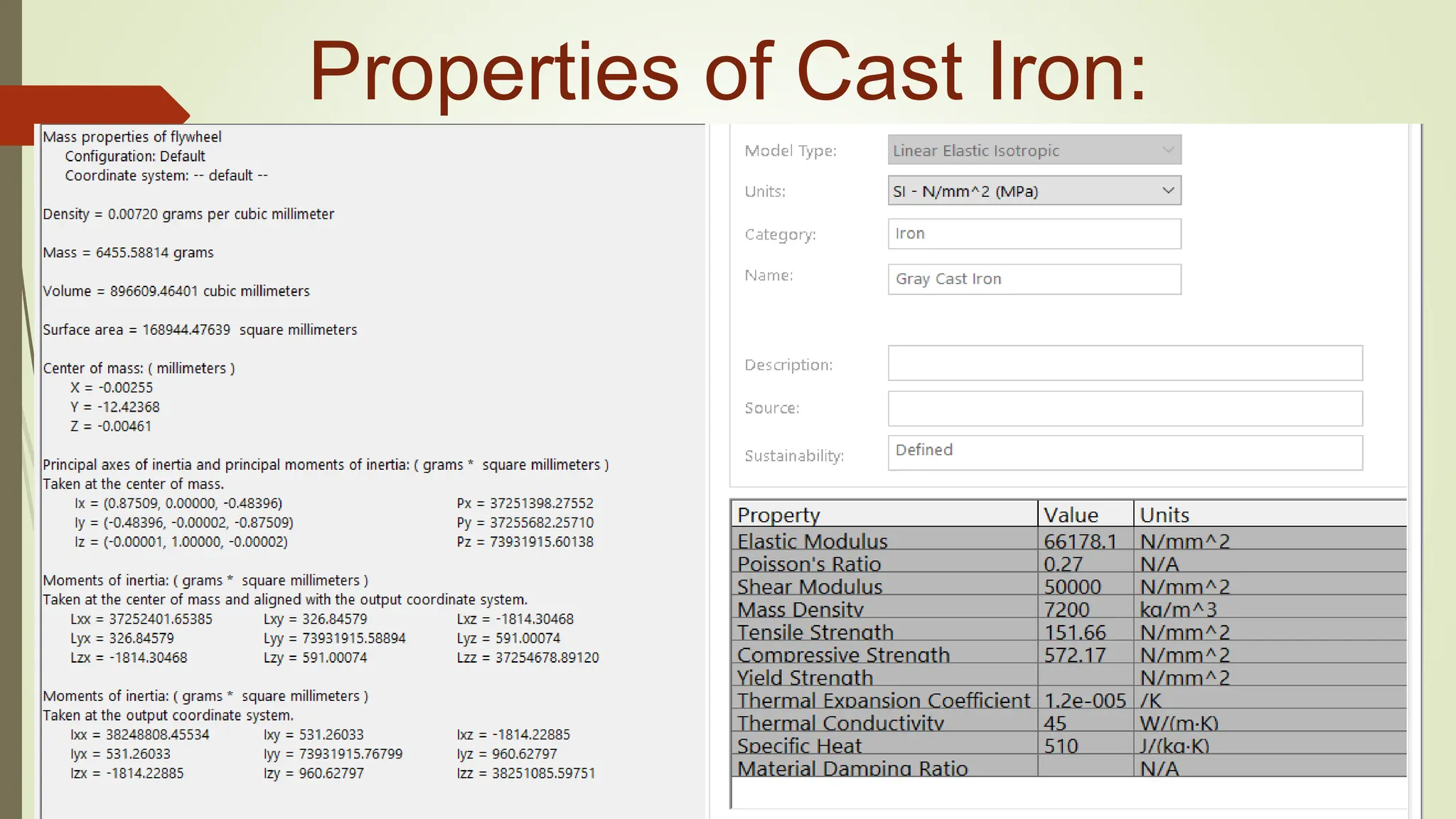This screenshot has height=819, width=1456.
Task: Click the empty Source field
Action: 1125,409
